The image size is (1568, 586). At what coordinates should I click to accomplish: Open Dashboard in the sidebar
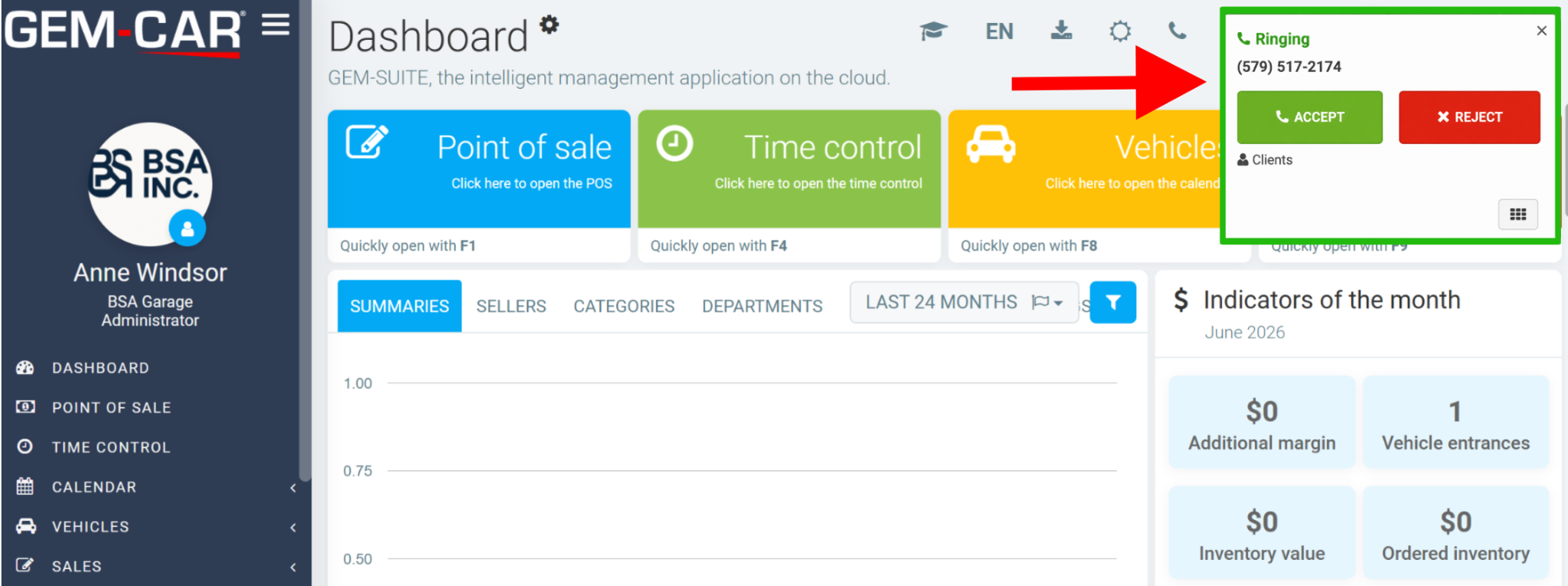tap(100, 368)
